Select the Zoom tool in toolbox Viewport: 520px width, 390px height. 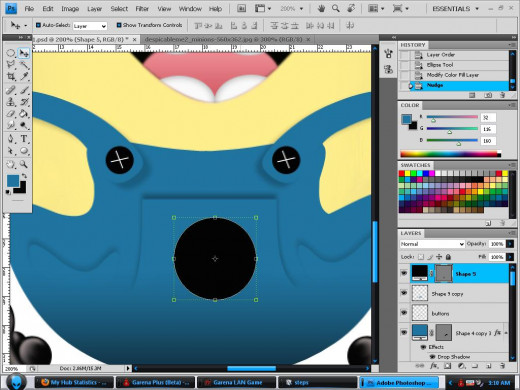(24, 164)
